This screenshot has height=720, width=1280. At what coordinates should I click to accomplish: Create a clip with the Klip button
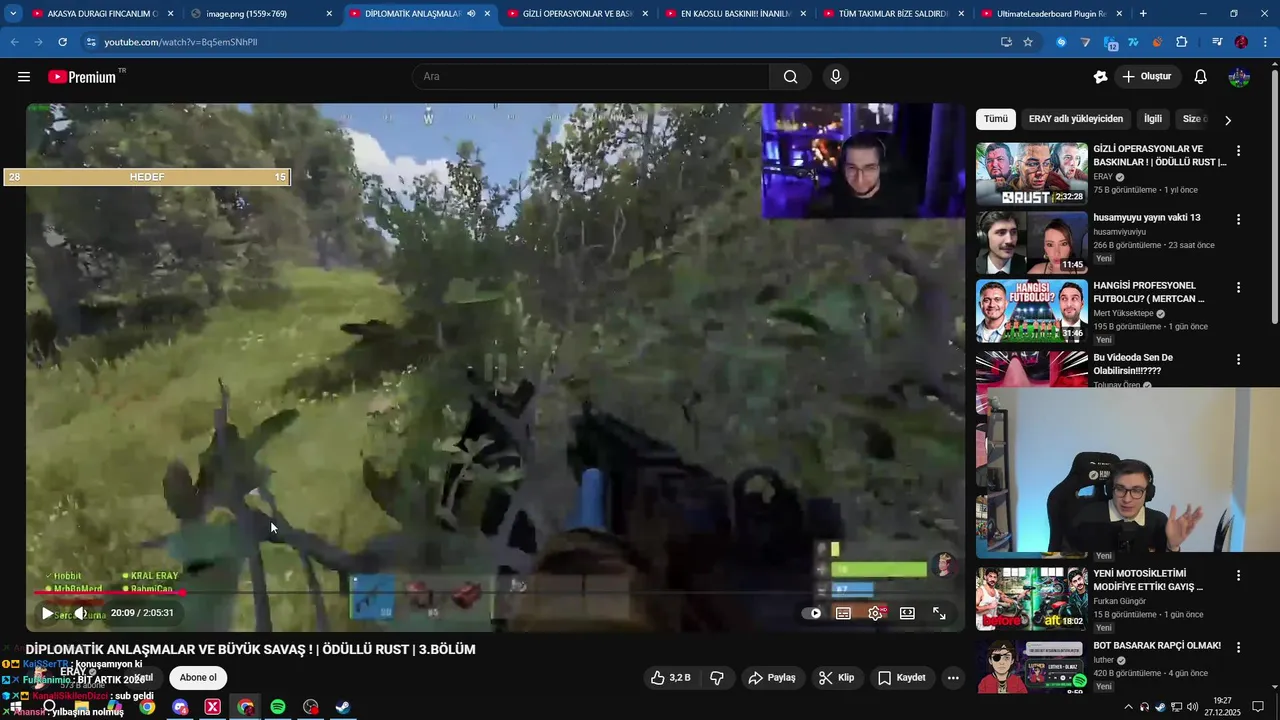836,678
